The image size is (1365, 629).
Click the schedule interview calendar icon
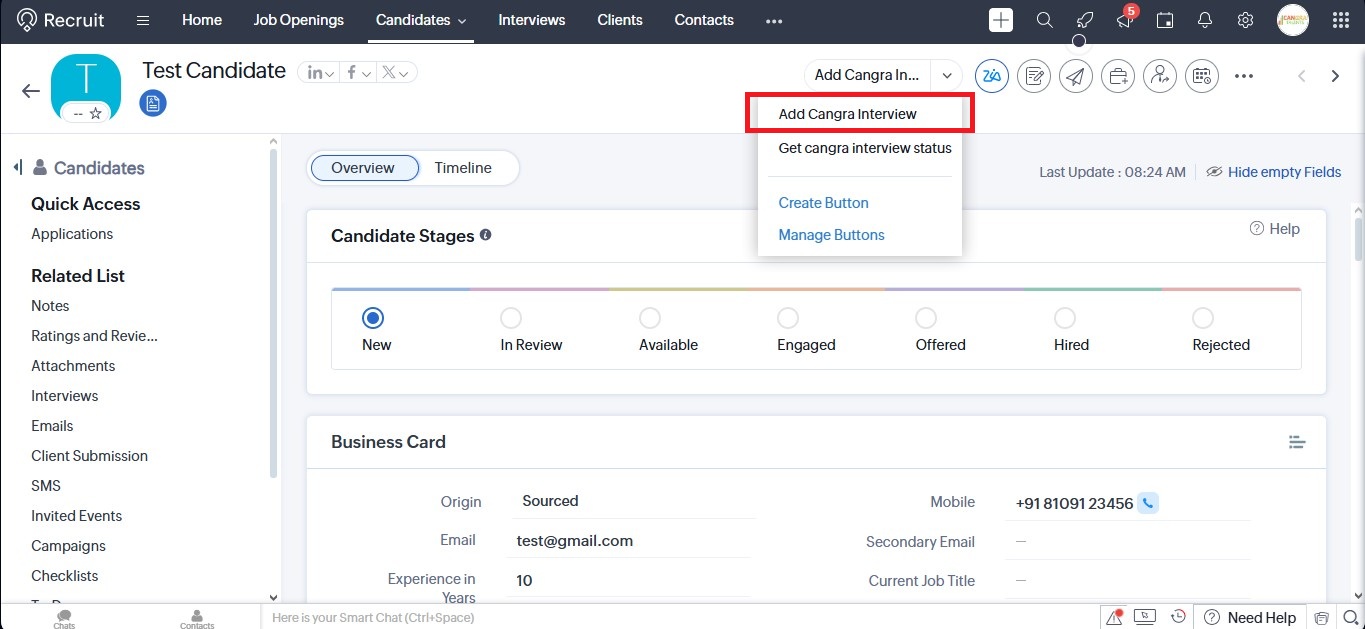point(1201,76)
